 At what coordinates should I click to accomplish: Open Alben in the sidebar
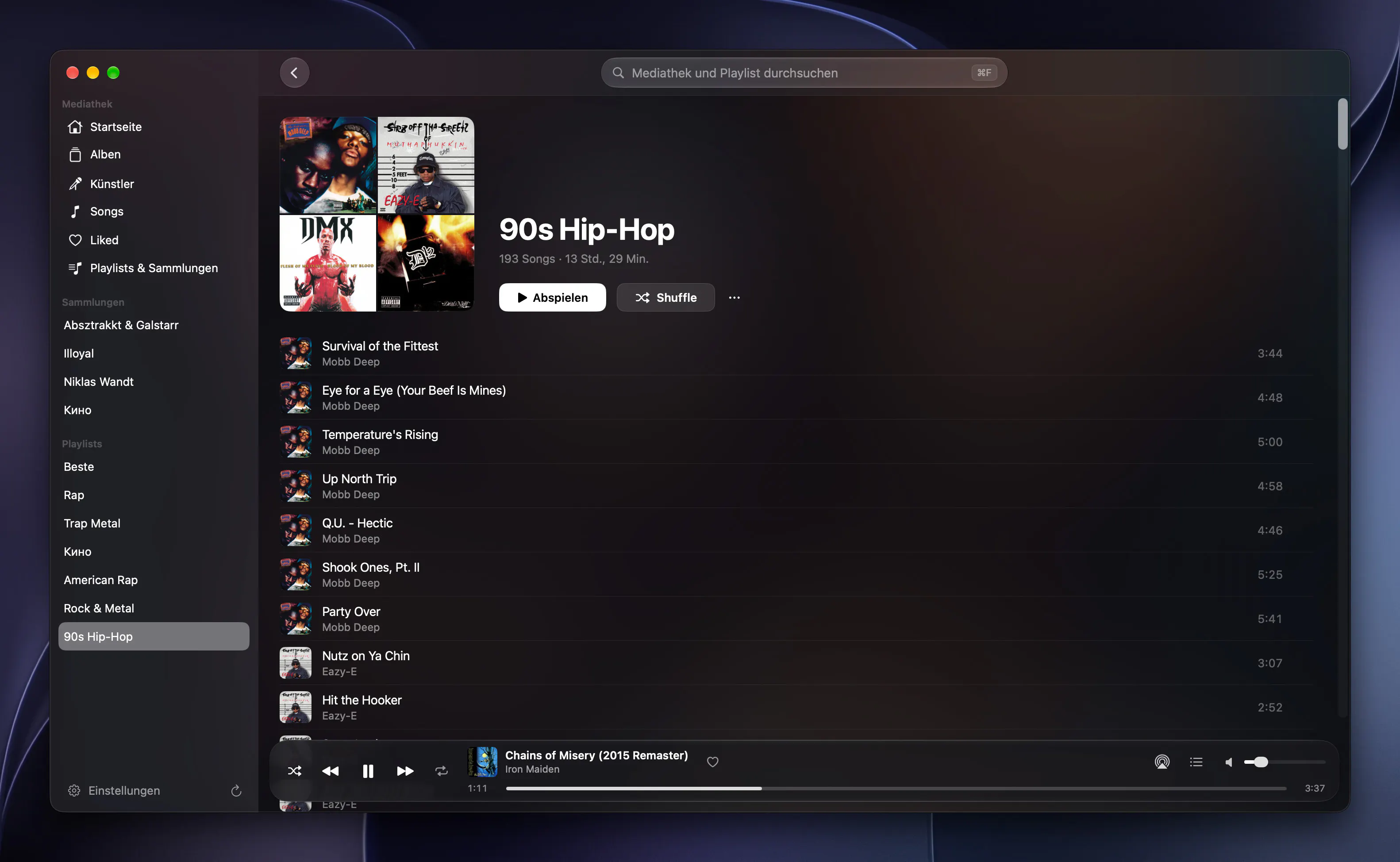pyautogui.click(x=154, y=154)
